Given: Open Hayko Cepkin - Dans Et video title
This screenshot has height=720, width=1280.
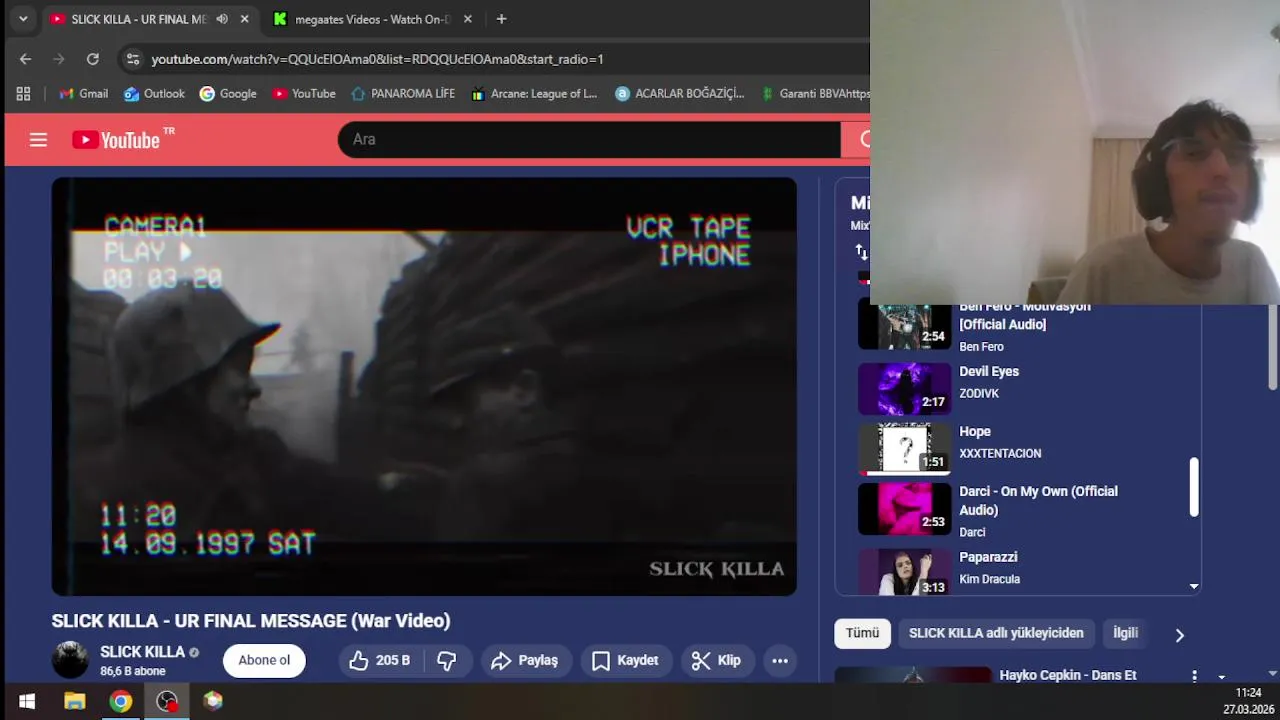Looking at the screenshot, I should (1068, 675).
